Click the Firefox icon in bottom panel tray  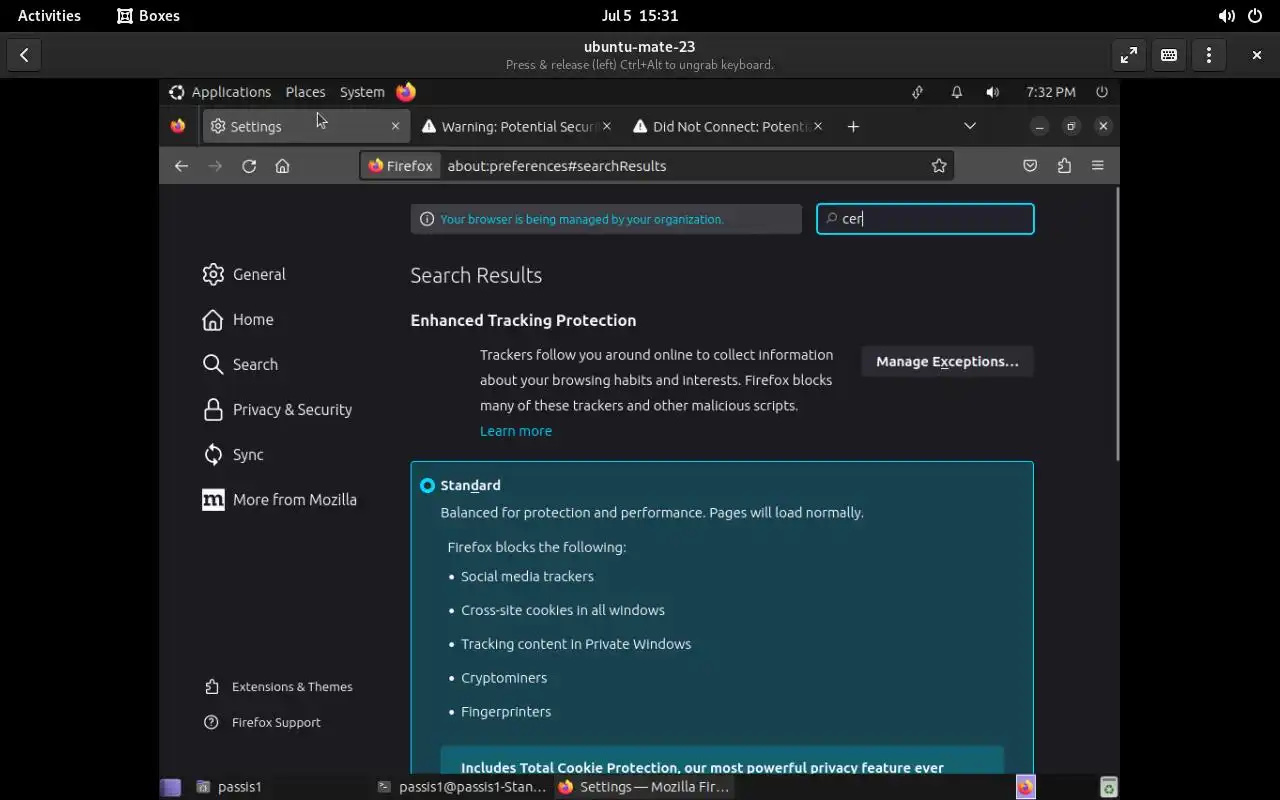click(x=1026, y=787)
